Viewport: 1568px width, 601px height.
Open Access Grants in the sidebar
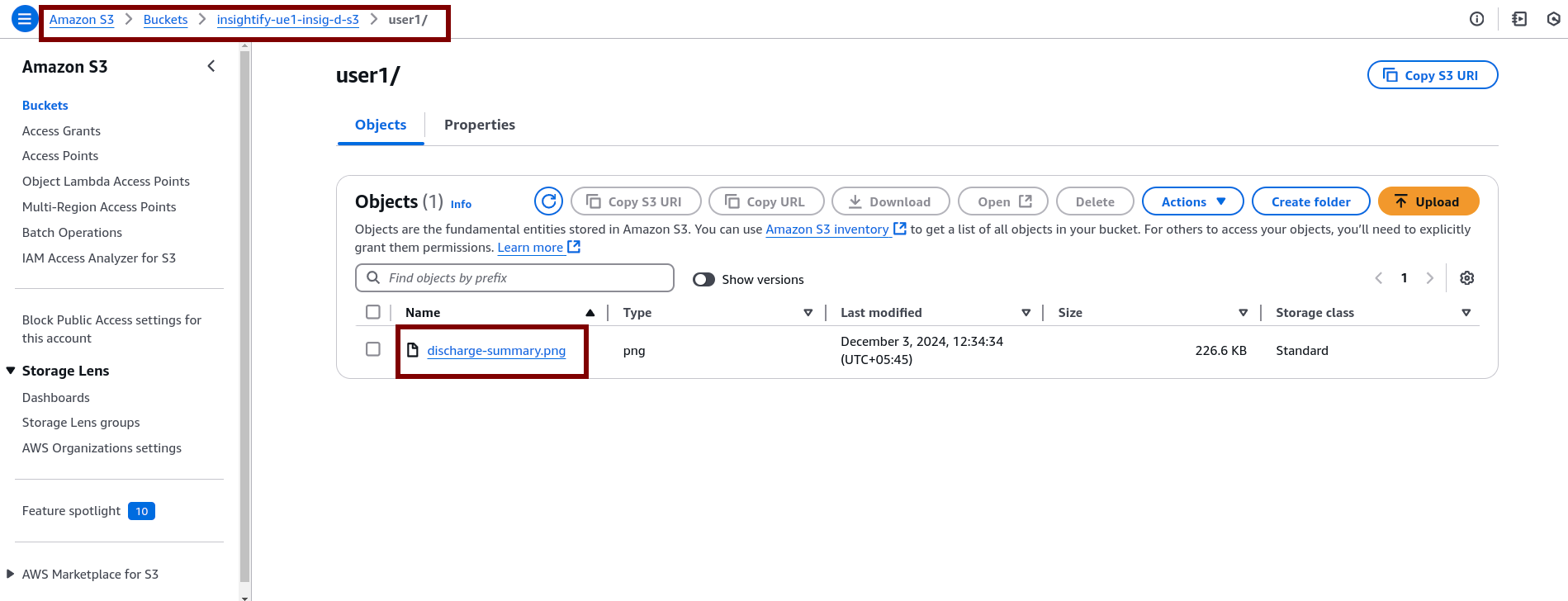click(x=61, y=130)
